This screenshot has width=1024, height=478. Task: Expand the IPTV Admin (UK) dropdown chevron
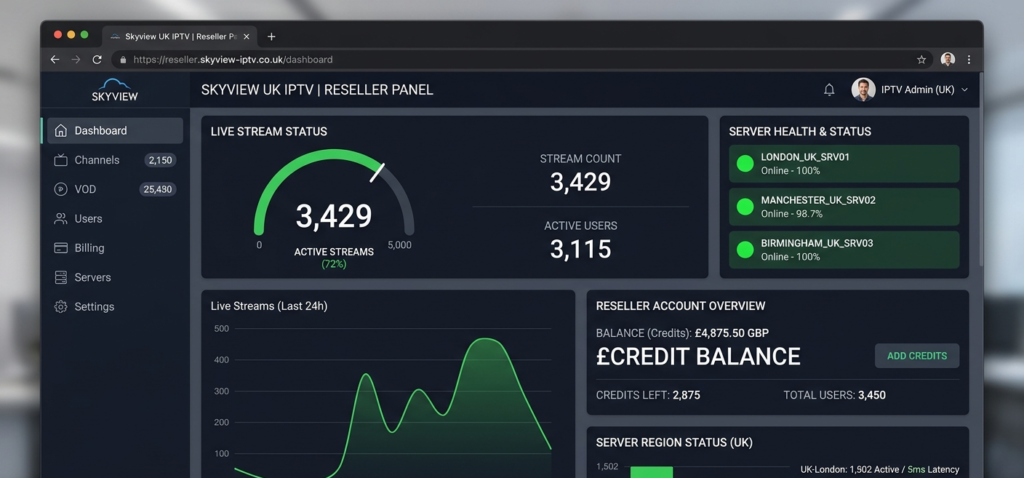pyautogui.click(x=965, y=90)
